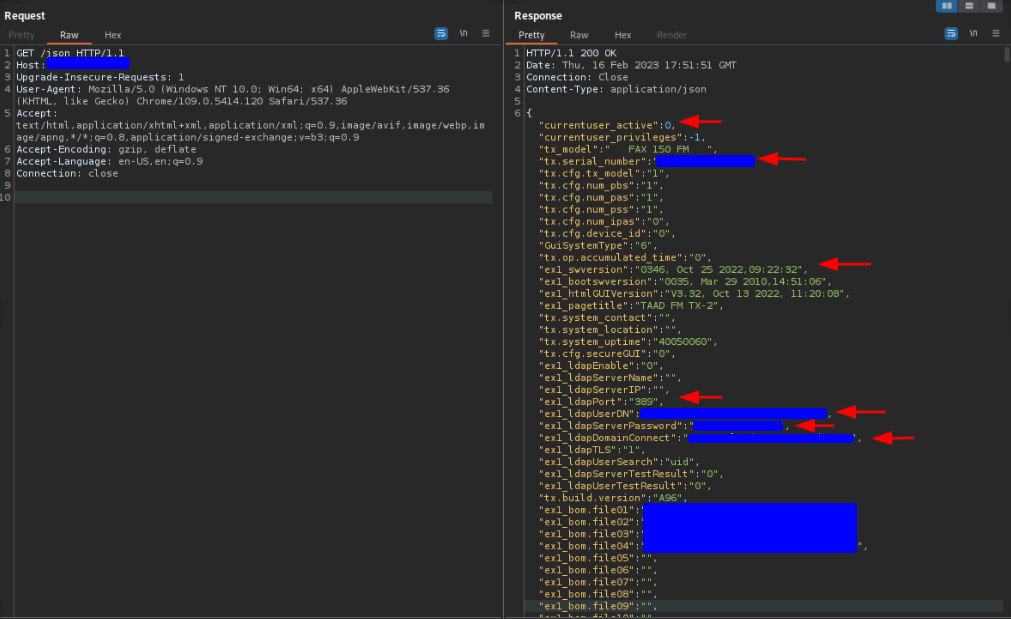Click the GET /json HTTP/1.1 request line

pyautogui.click(x=70, y=52)
